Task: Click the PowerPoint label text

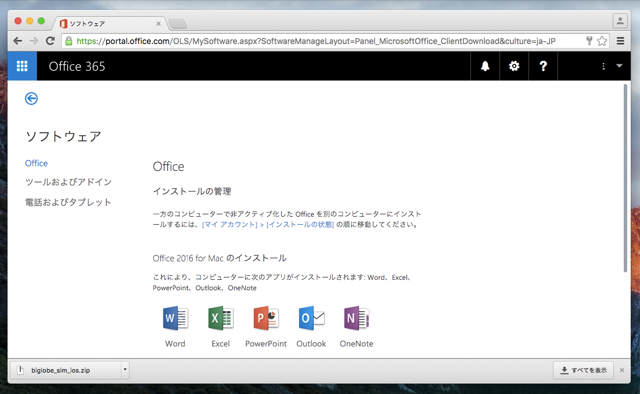Action: (x=266, y=344)
